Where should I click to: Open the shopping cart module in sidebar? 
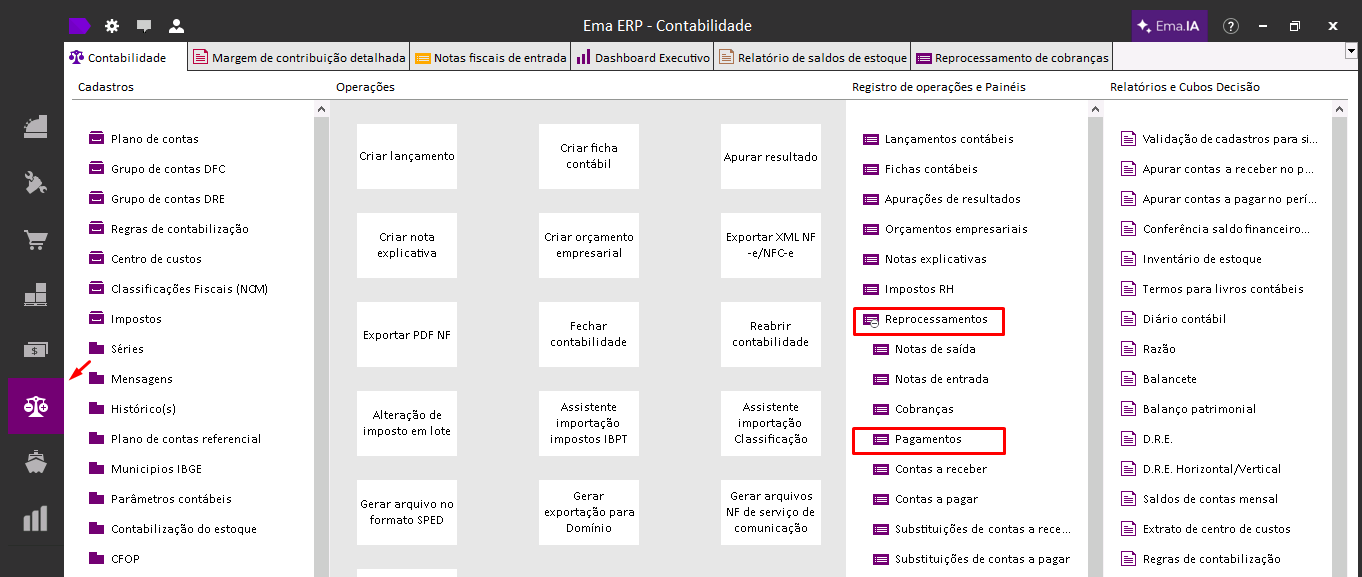click(x=35, y=240)
